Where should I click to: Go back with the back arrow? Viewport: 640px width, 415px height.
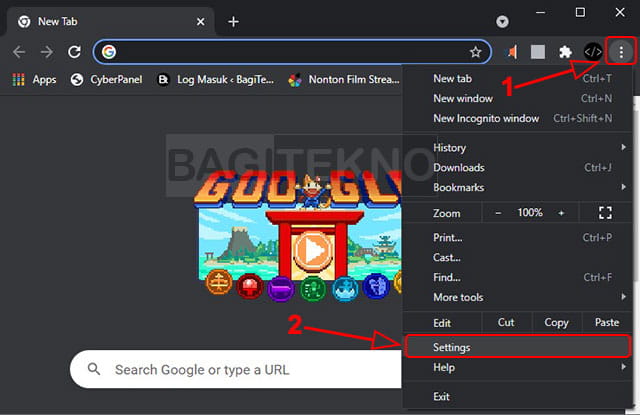(x=19, y=52)
